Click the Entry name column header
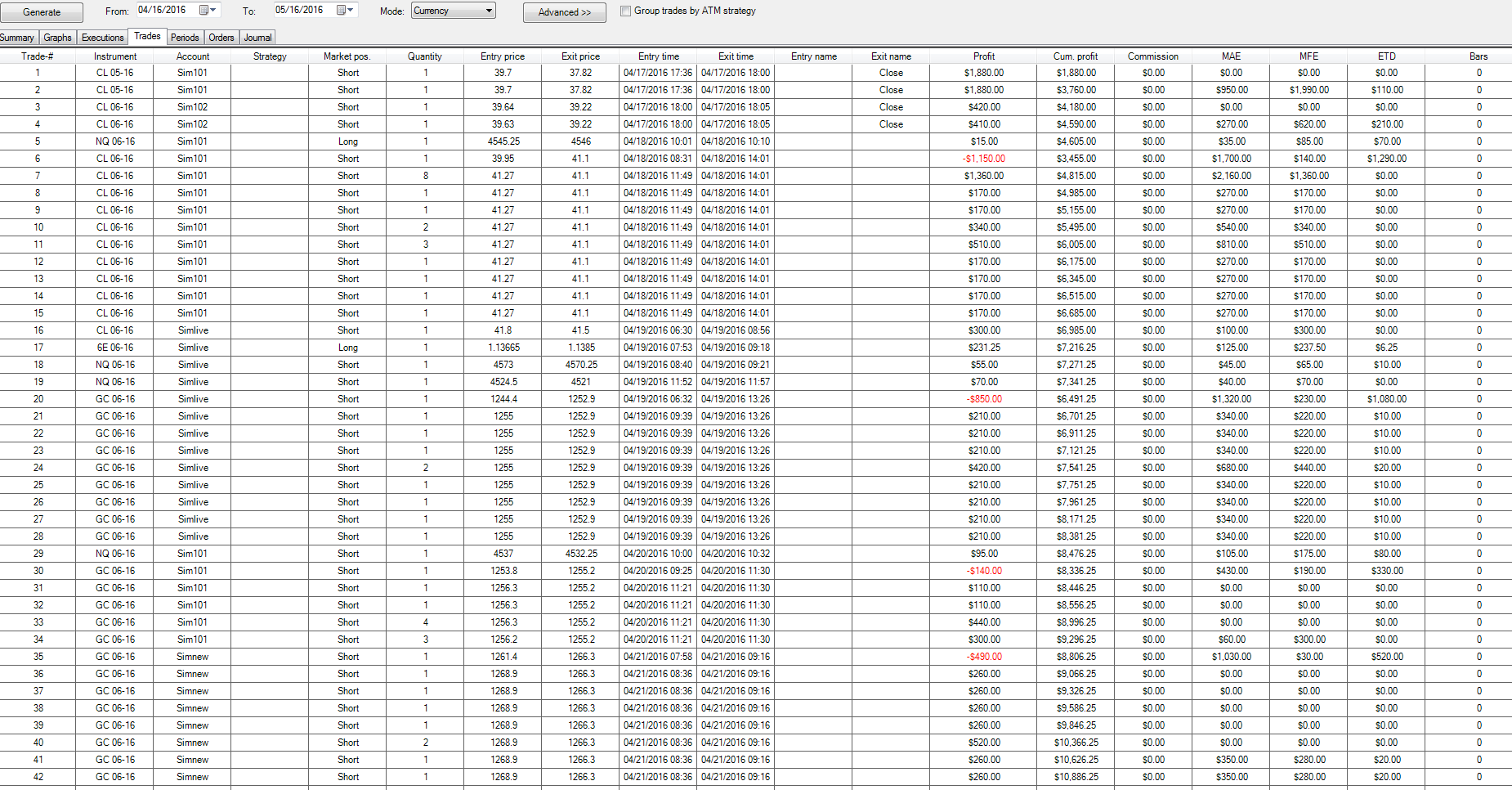1512x790 pixels. (x=814, y=56)
